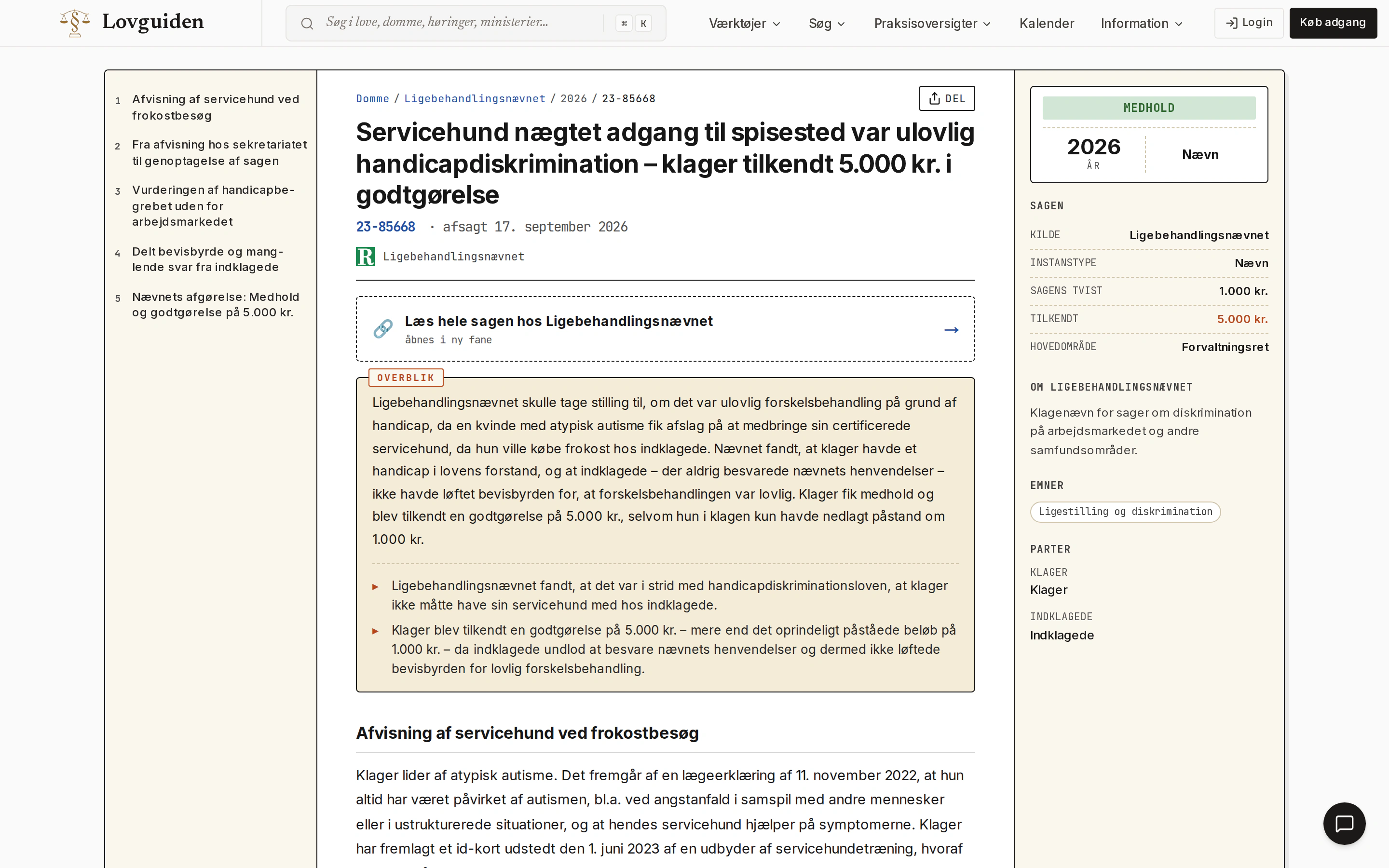Expand the Værktøjer menu
This screenshot has height=868, width=1389.
click(745, 24)
